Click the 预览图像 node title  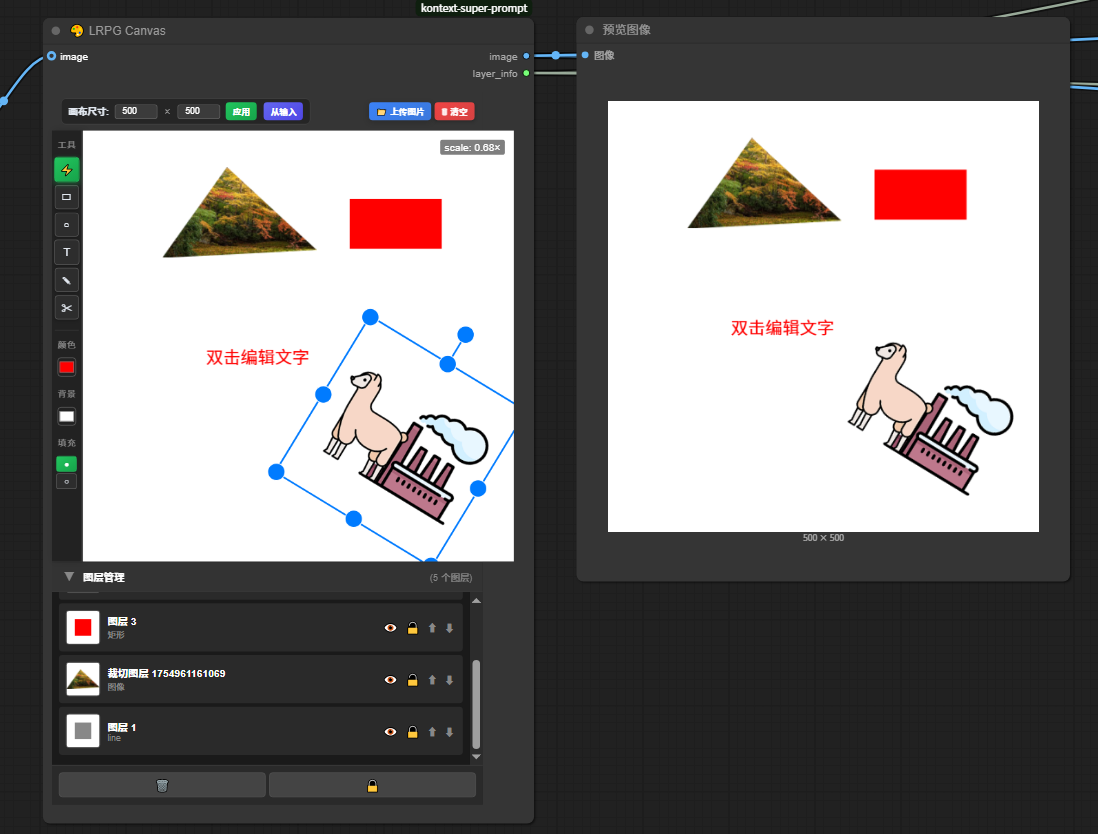pos(627,30)
